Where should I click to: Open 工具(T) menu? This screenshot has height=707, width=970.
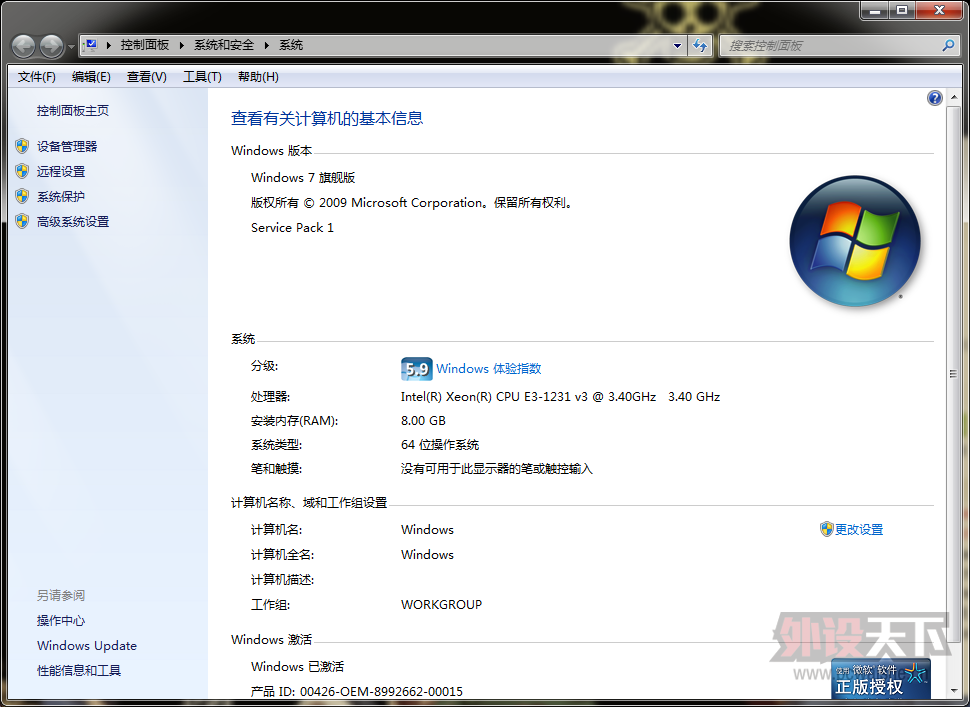(x=202, y=77)
